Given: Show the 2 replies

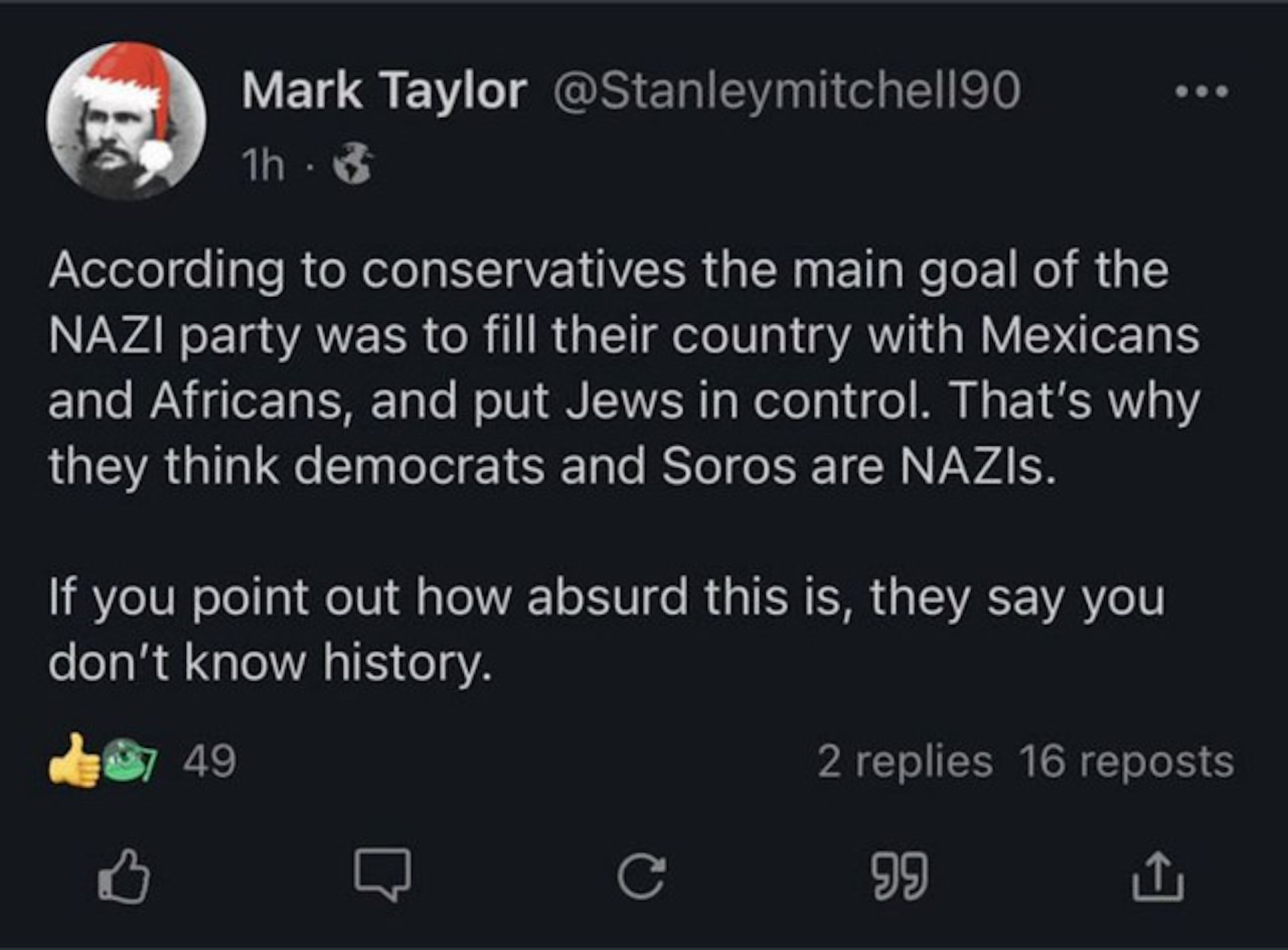Looking at the screenshot, I should [x=905, y=761].
